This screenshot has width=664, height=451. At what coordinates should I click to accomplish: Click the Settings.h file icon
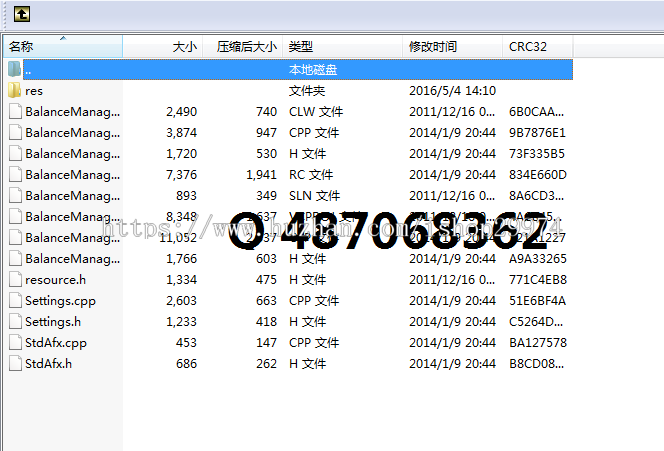(x=15, y=321)
